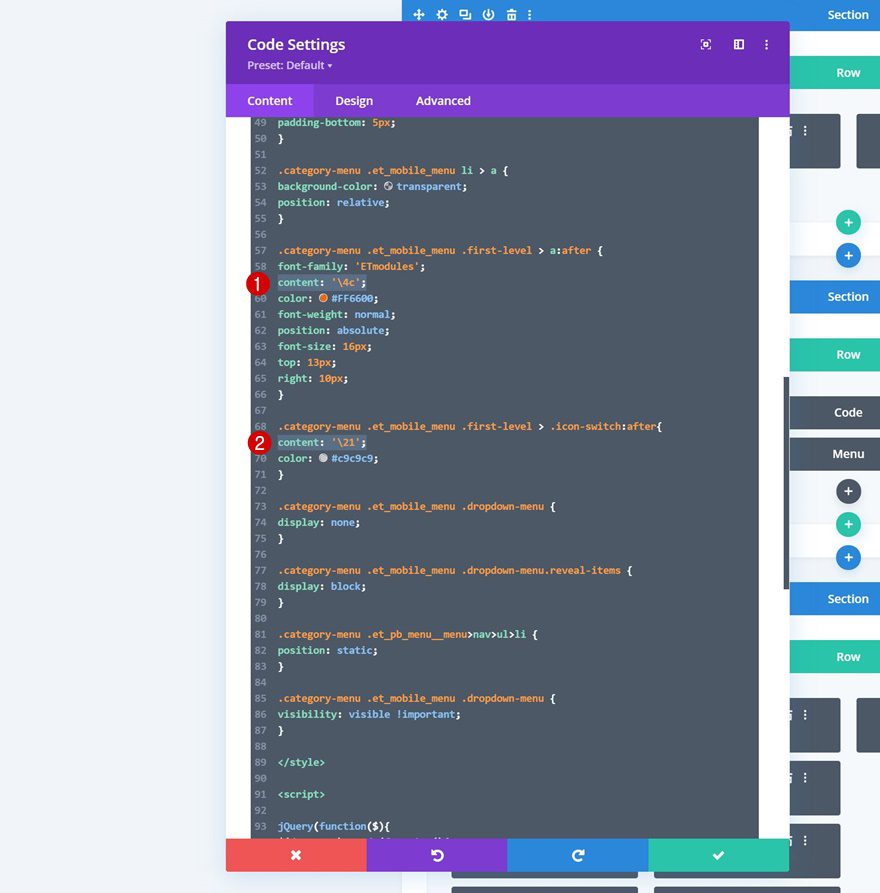880x893 pixels.
Task: Open the section's three-dot menu in the blue toolbar
Action: [x=530, y=14]
